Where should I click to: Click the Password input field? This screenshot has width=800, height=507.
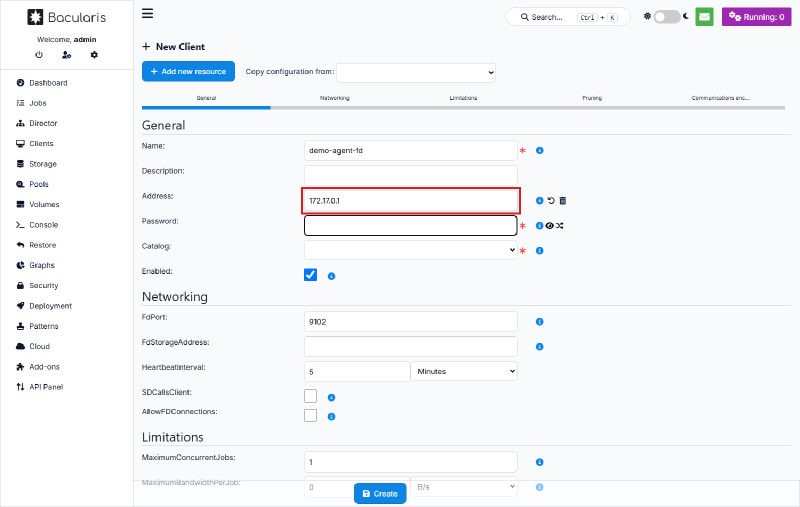tap(411, 225)
